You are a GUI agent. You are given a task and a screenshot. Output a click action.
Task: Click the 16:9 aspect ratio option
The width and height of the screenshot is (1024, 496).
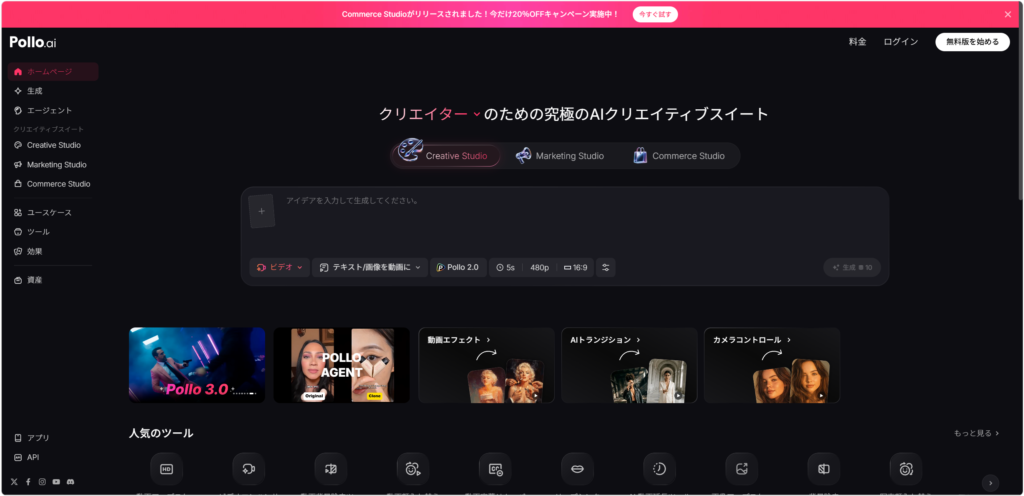[x=575, y=268]
